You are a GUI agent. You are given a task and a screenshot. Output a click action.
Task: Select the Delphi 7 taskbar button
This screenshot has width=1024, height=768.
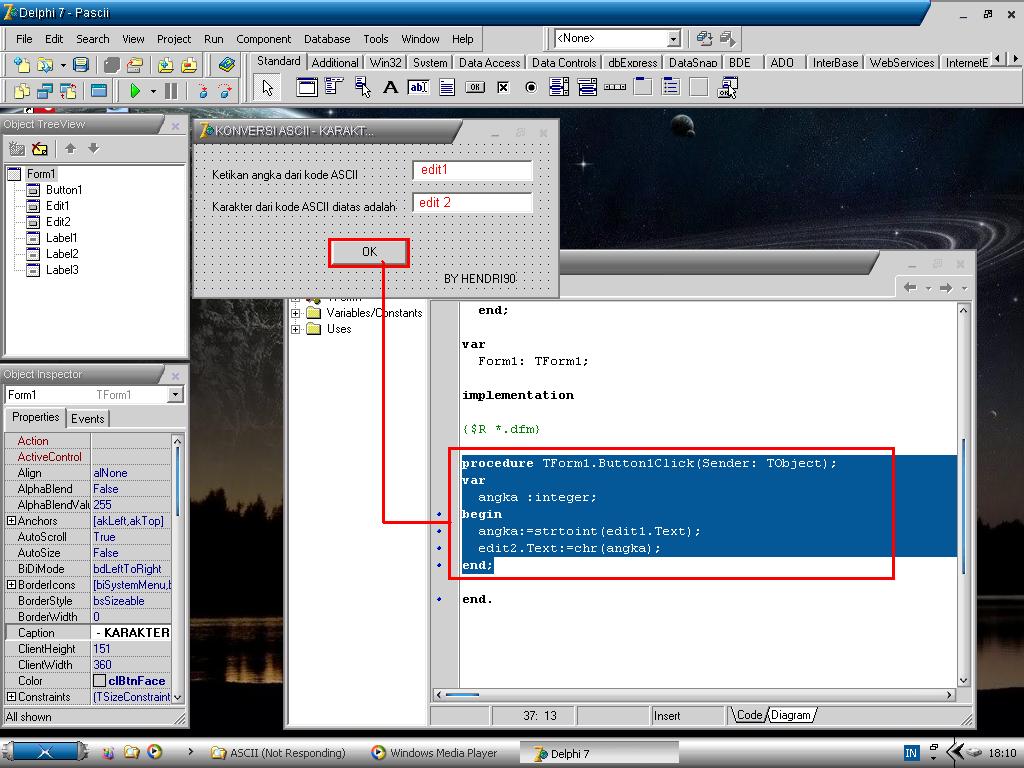point(598,751)
